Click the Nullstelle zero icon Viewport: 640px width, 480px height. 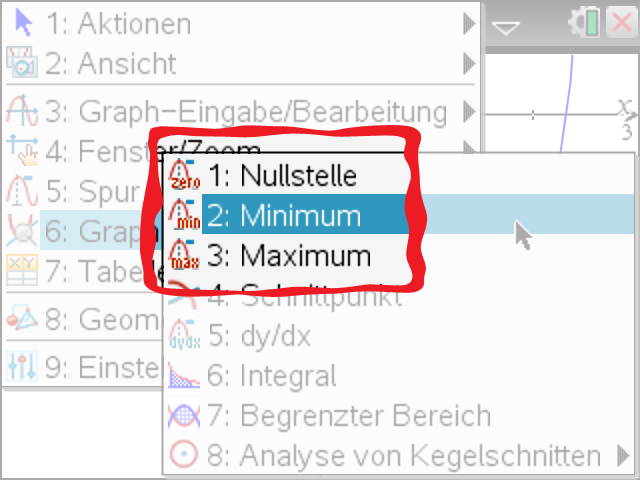point(185,175)
